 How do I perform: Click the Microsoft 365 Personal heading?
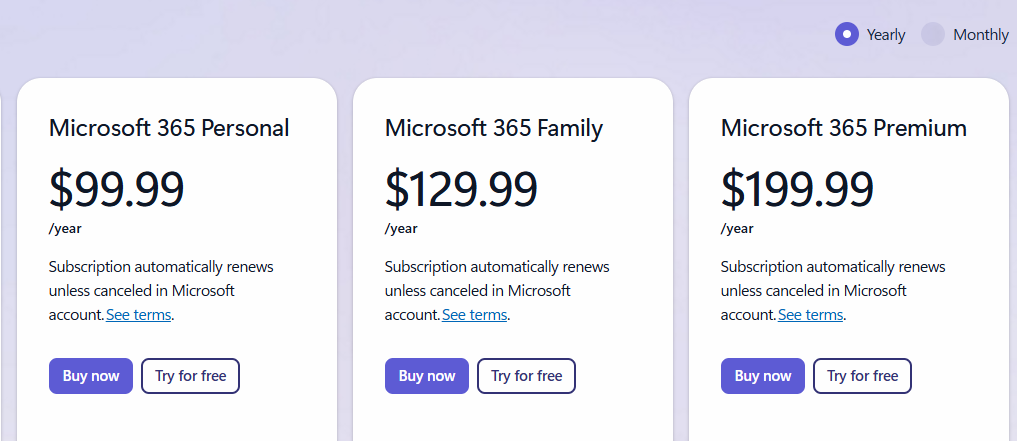pos(169,128)
